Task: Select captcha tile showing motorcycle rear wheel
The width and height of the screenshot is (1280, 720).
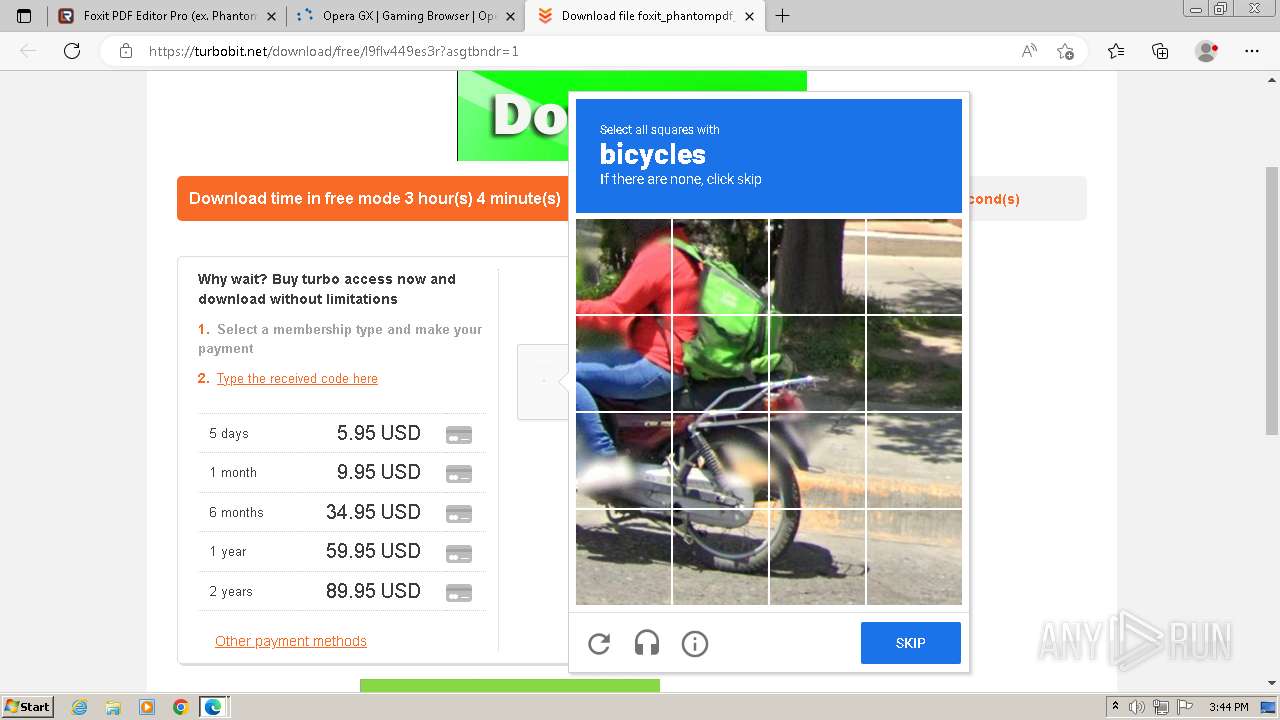Action: pos(721,461)
